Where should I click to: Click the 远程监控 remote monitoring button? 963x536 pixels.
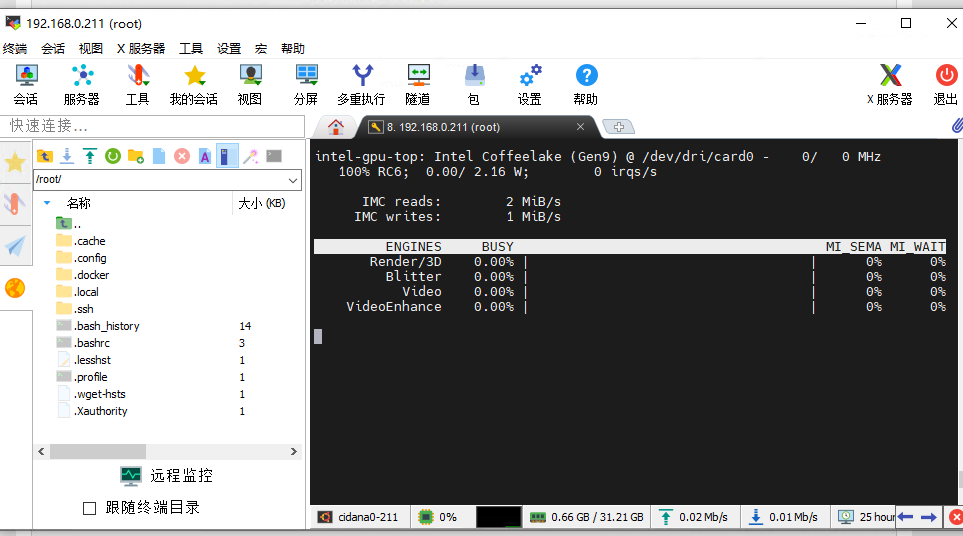167,476
